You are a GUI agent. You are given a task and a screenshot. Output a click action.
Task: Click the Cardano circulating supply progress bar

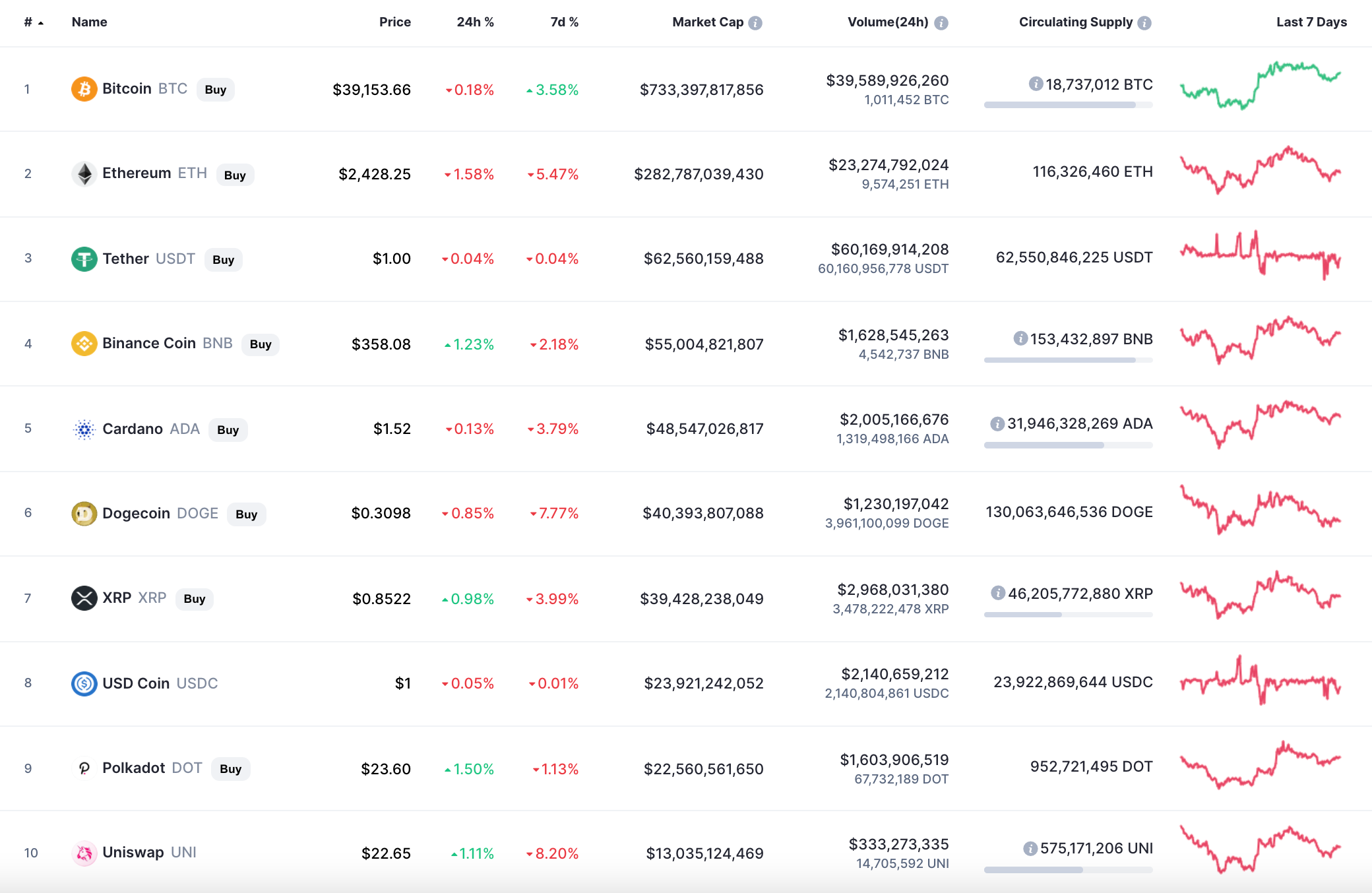click(x=1069, y=445)
